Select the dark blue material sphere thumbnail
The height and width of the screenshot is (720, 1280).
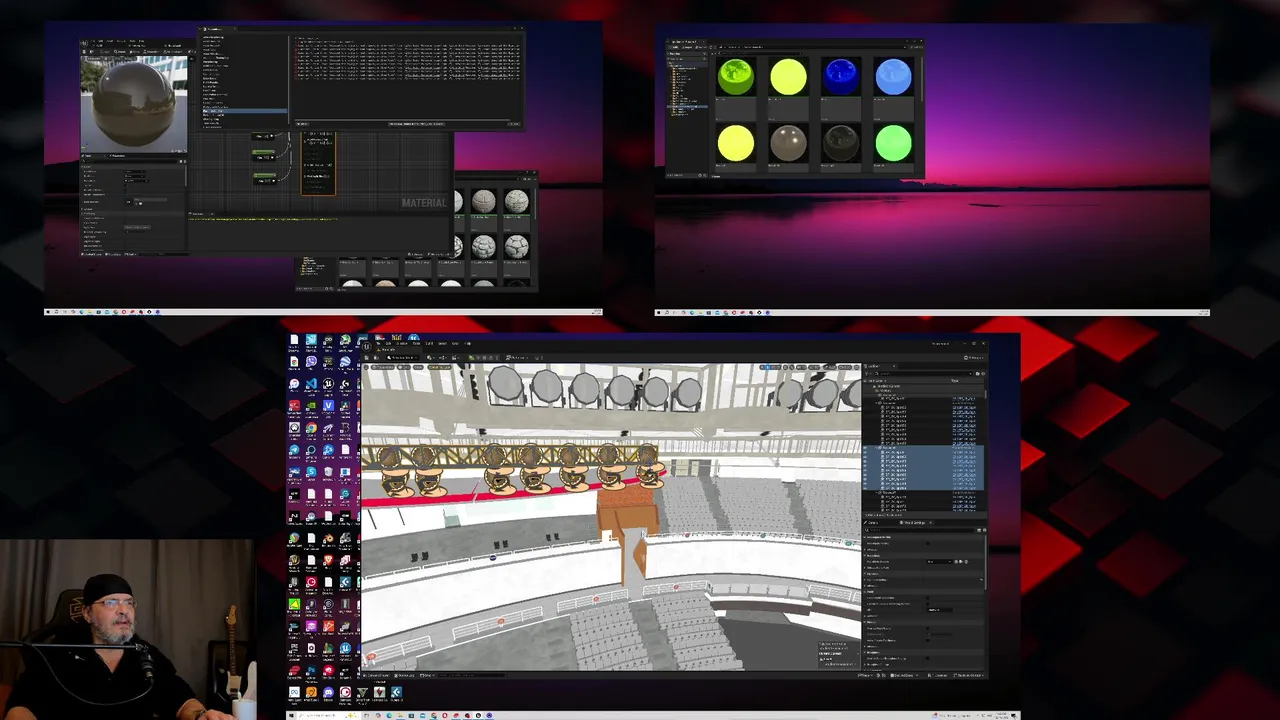pos(841,76)
